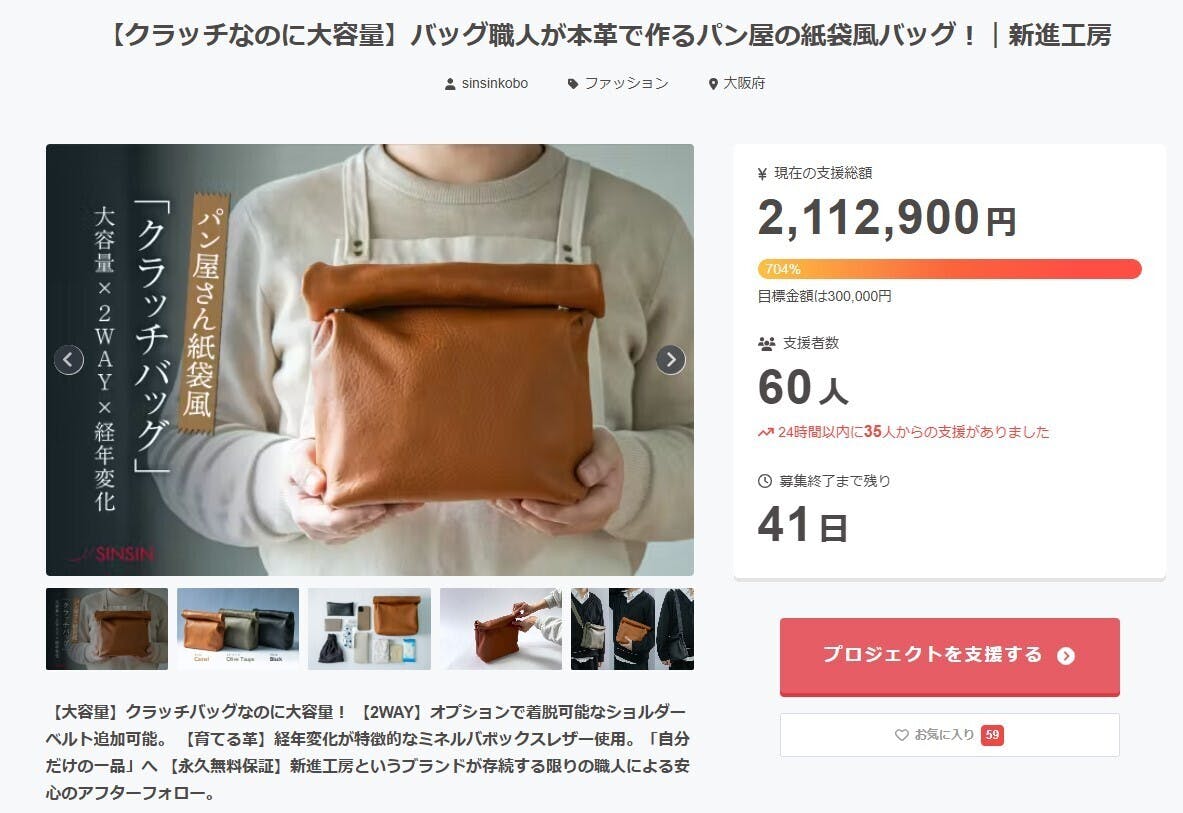This screenshot has height=813, width=1183.
Task: Click the プロジェクトを支援する button
Action: coord(949,656)
